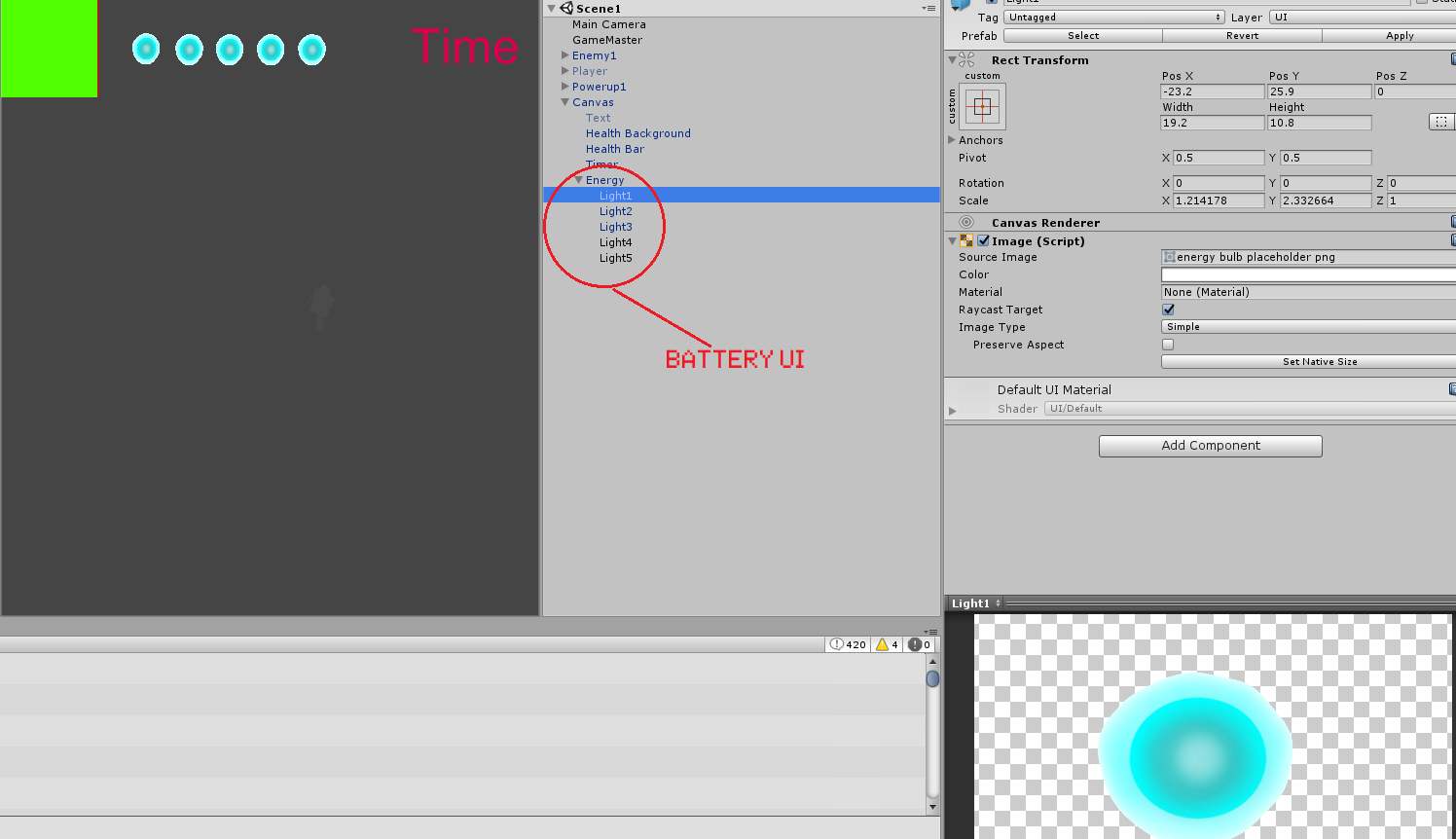Enable the Preserve Aspect checkbox

[1168, 345]
